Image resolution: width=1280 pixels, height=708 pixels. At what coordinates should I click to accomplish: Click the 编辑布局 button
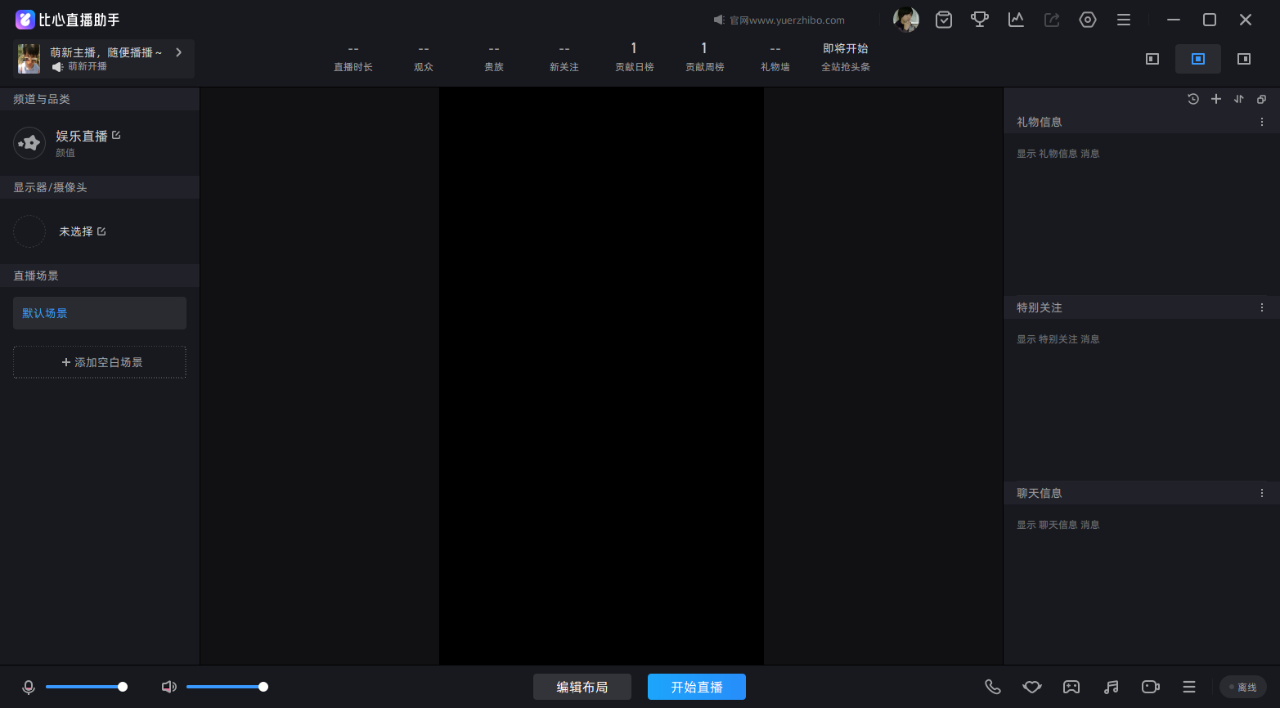582,687
